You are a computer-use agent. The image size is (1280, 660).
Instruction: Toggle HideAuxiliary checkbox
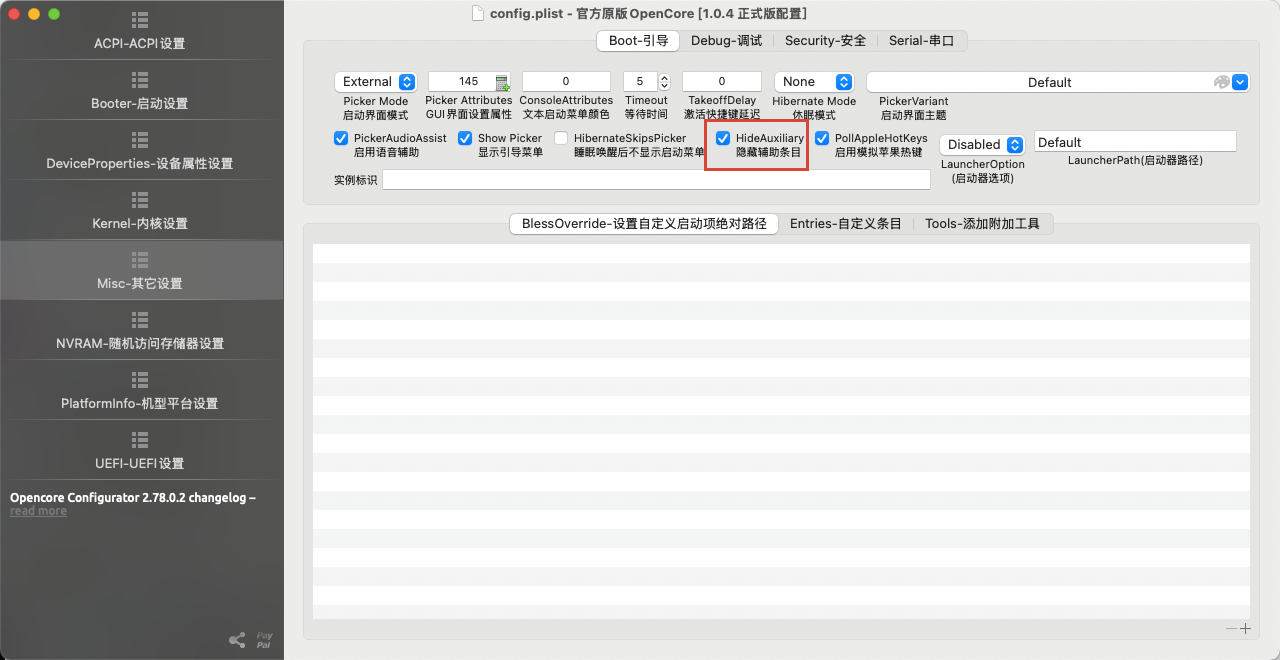[723, 138]
